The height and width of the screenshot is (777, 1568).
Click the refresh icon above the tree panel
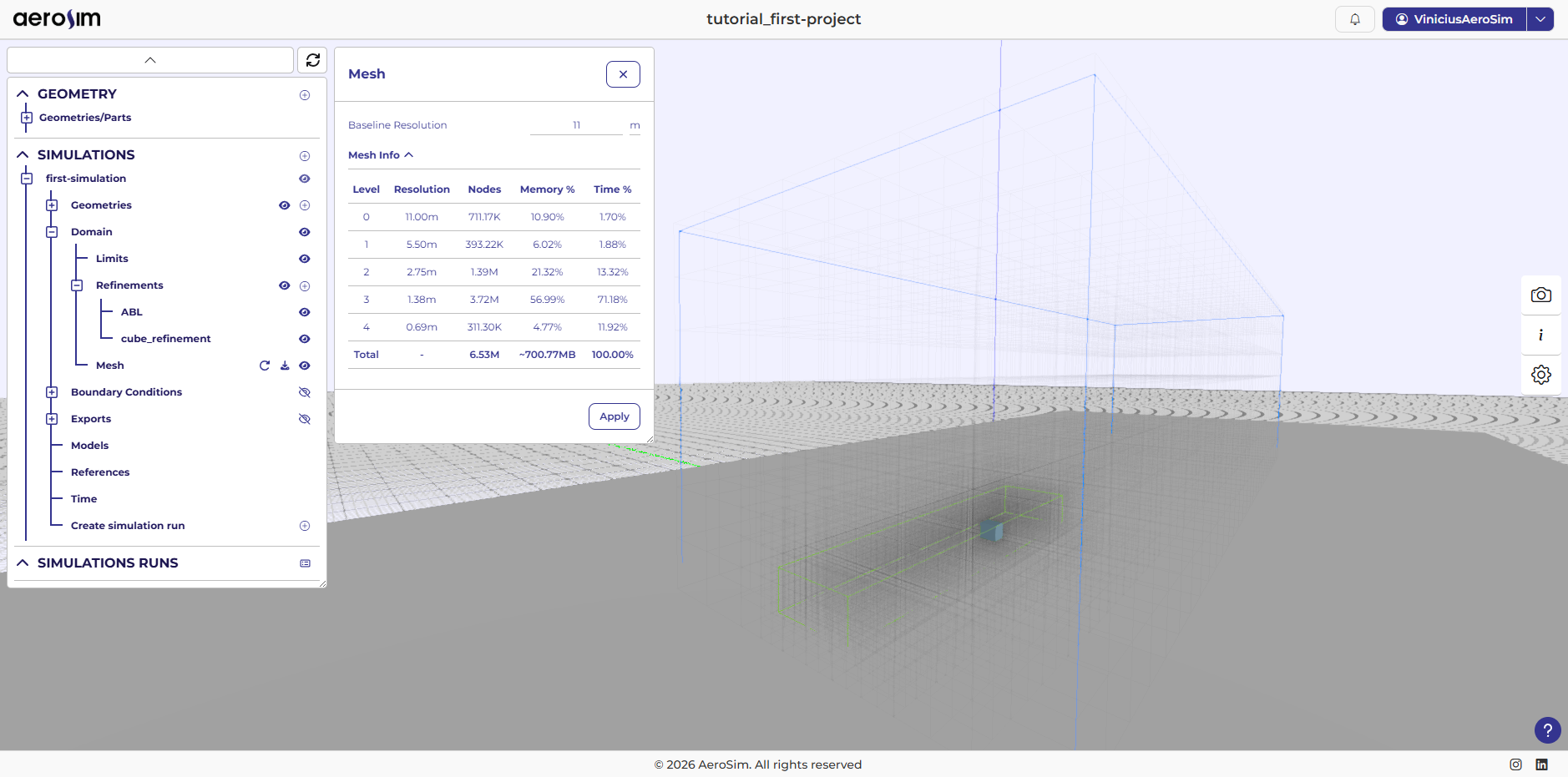coord(312,60)
